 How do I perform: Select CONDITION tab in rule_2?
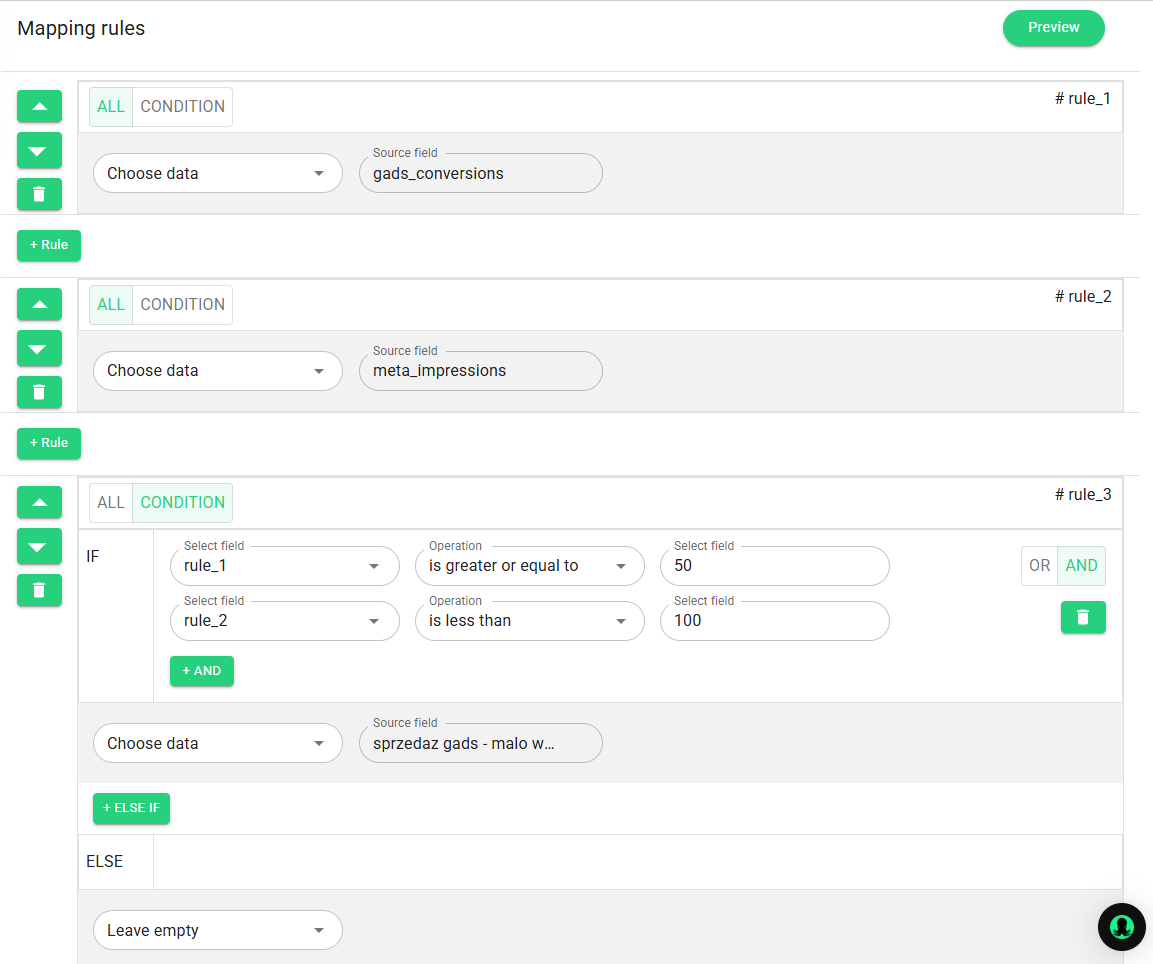(182, 305)
